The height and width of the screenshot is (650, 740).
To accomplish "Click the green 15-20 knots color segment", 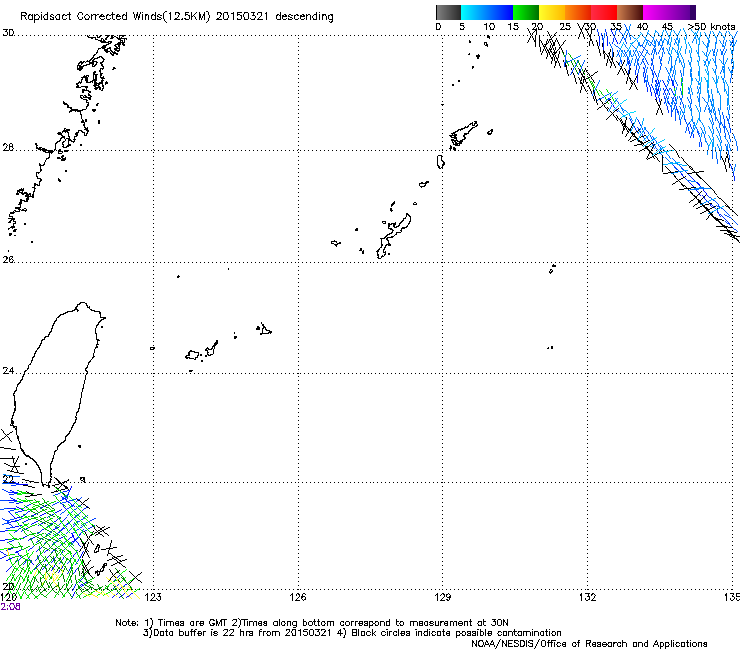I will pyautogui.click(x=526, y=12).
